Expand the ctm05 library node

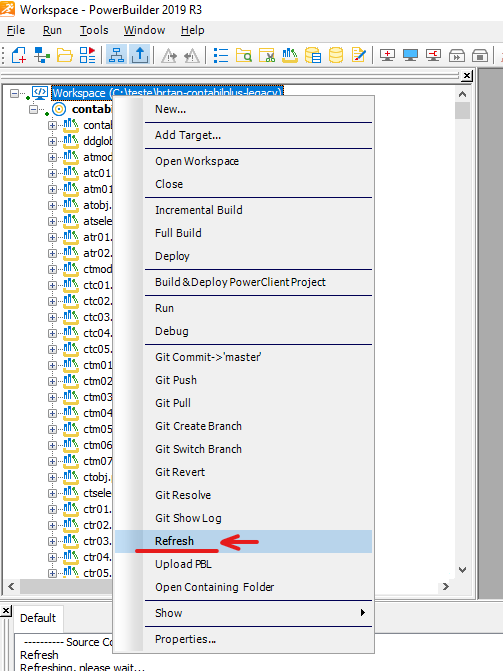click(x=52, y=429)
